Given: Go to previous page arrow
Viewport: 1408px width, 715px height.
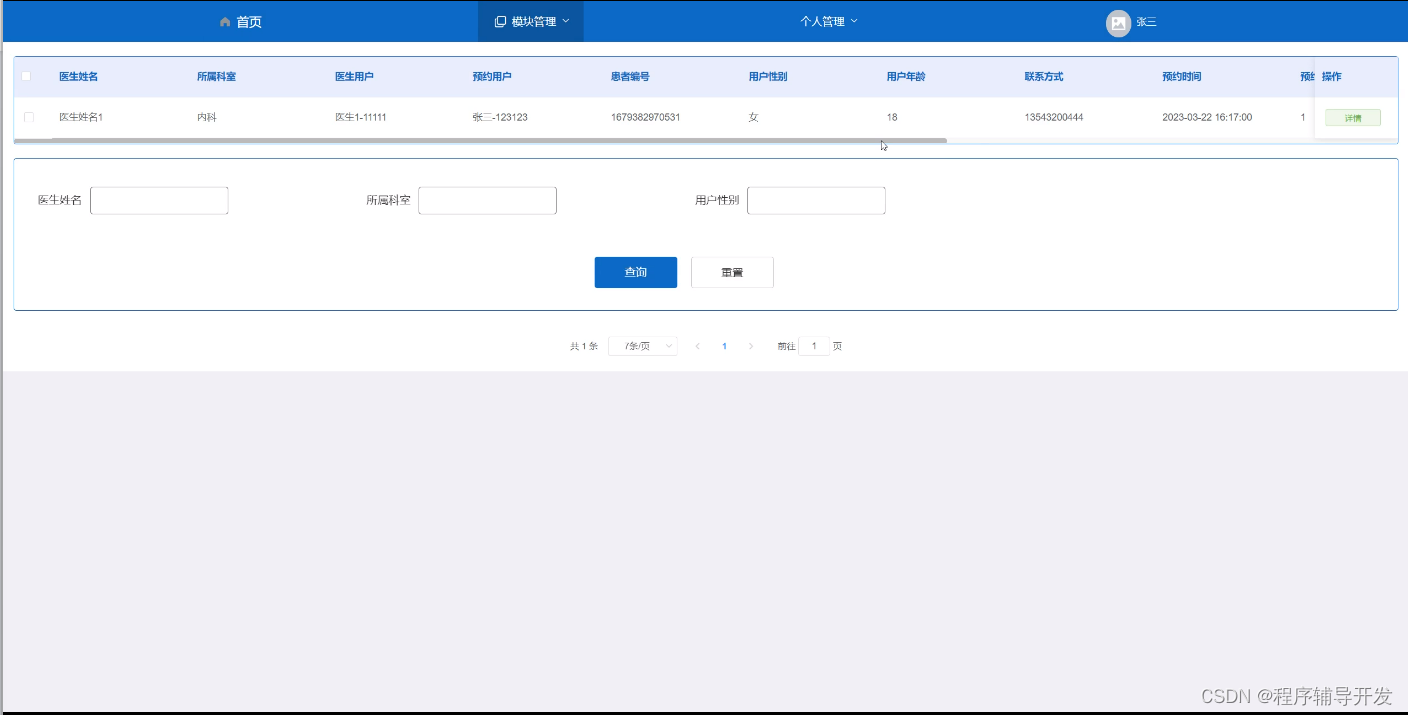Looking at the screenshot, I should [698, 346].
